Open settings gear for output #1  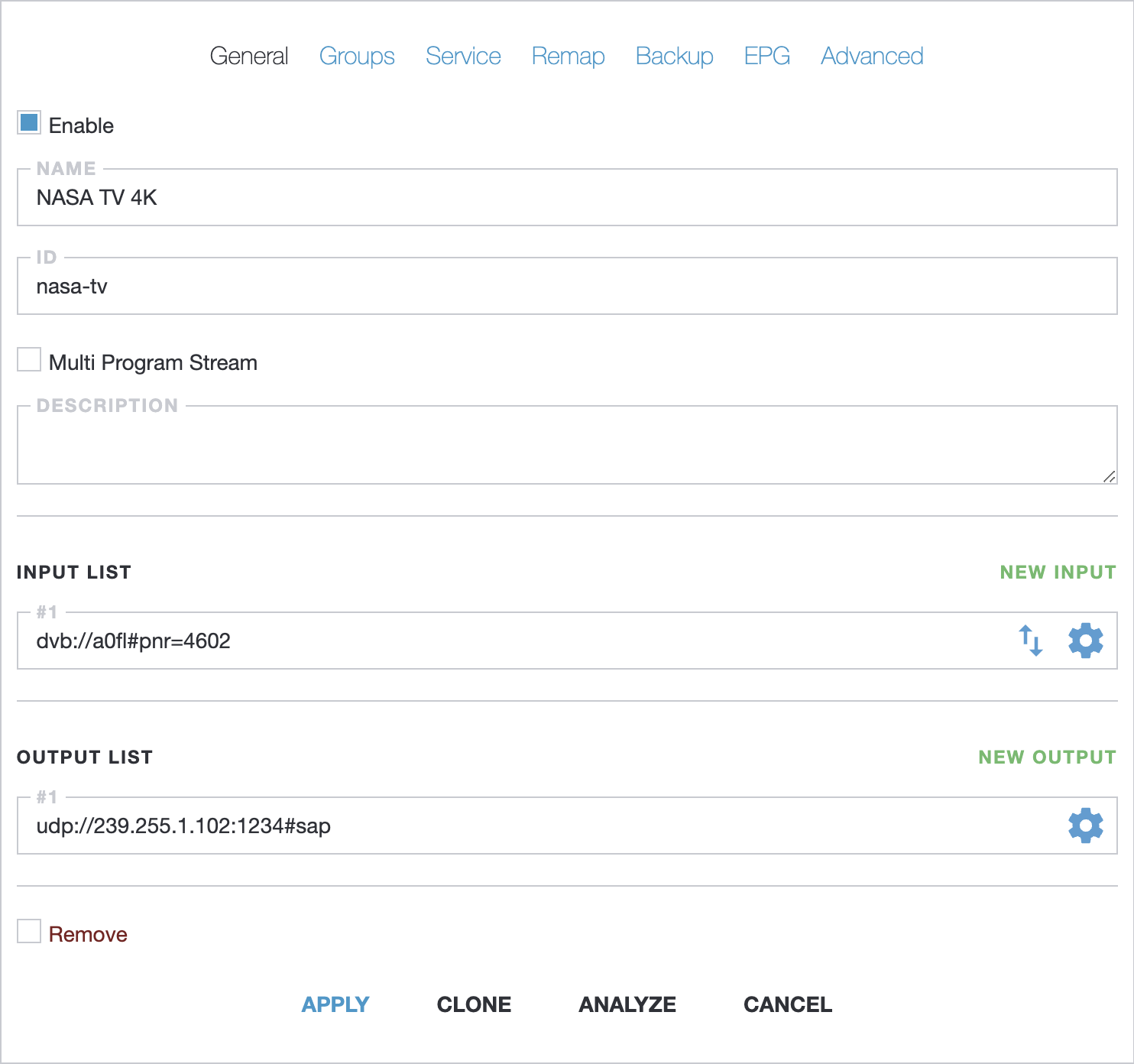[x=1085, y=826]
